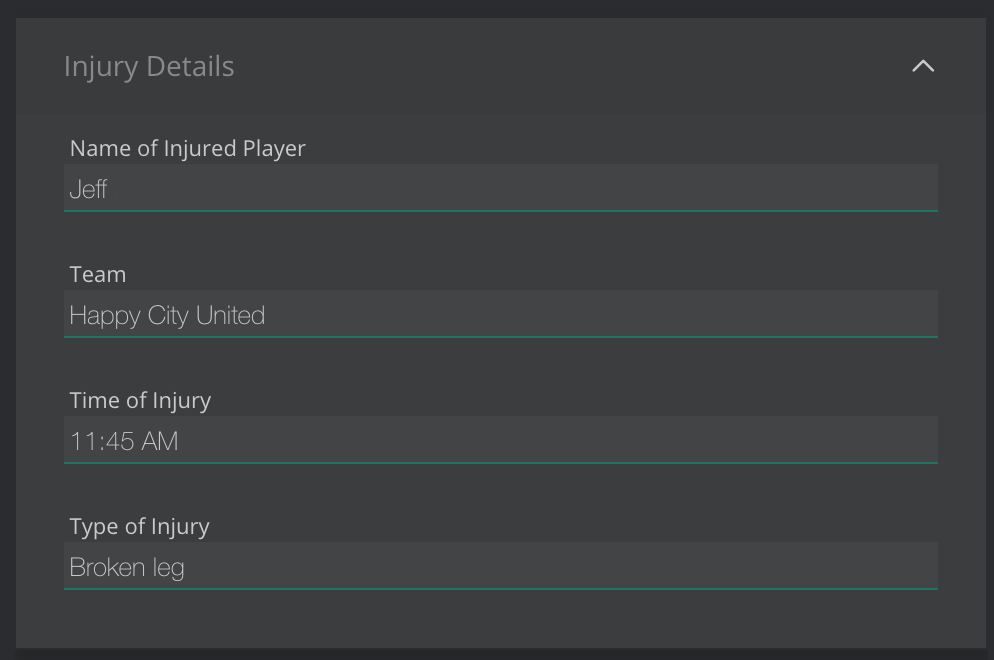
Task: Place cursor on the 'Jeff' text
Action: point(88,189)
